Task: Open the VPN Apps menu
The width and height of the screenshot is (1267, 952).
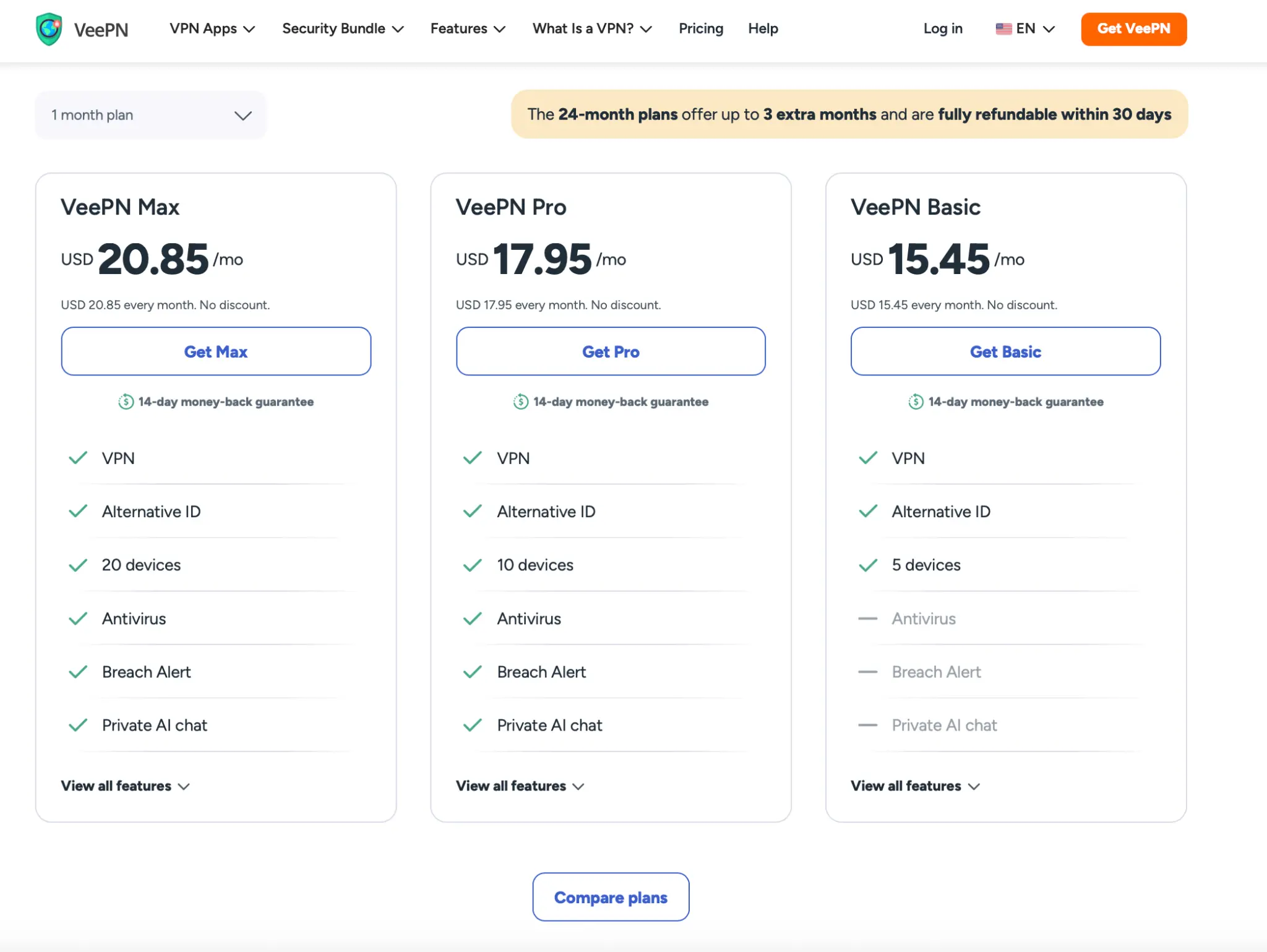Action: pyautogui.click(x=212, y=29)
